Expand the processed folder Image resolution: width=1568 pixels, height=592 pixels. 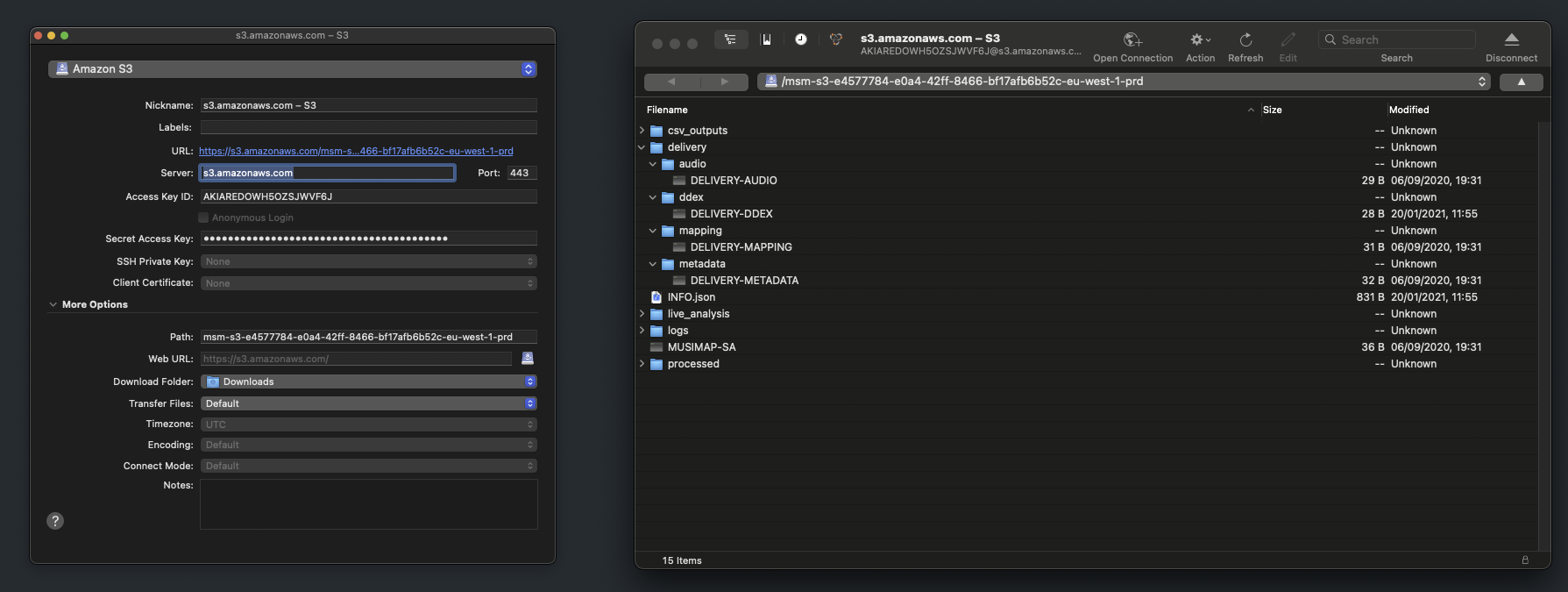click(x=642, y=364)
